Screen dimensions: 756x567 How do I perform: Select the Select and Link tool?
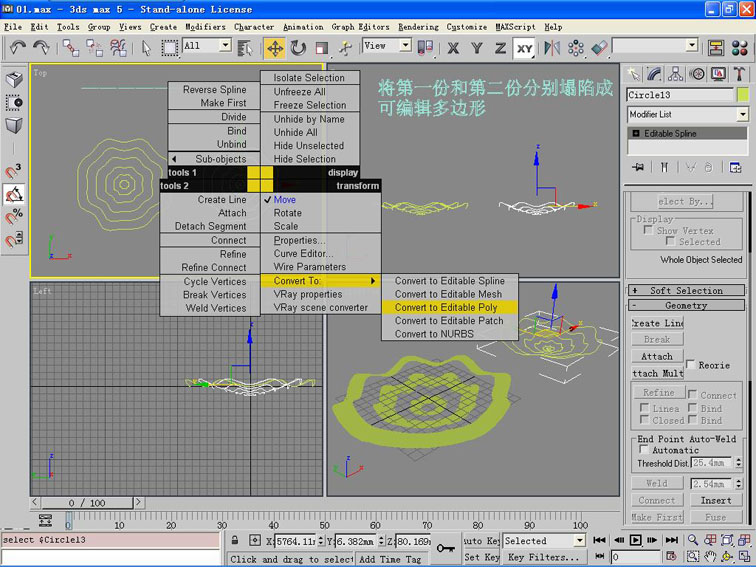[x=71, y=48]
